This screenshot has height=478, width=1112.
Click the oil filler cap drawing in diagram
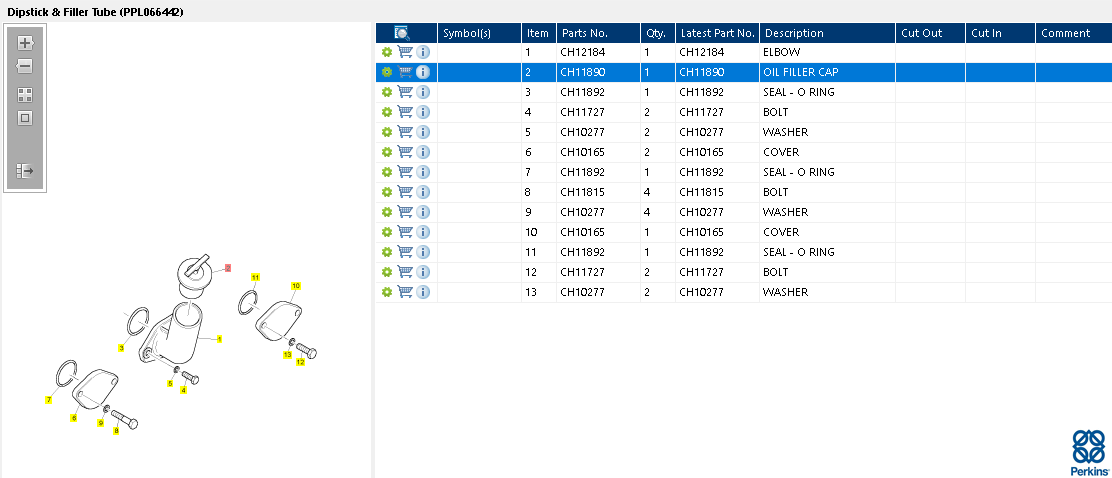pyautogui.click(x=192, y=277)
